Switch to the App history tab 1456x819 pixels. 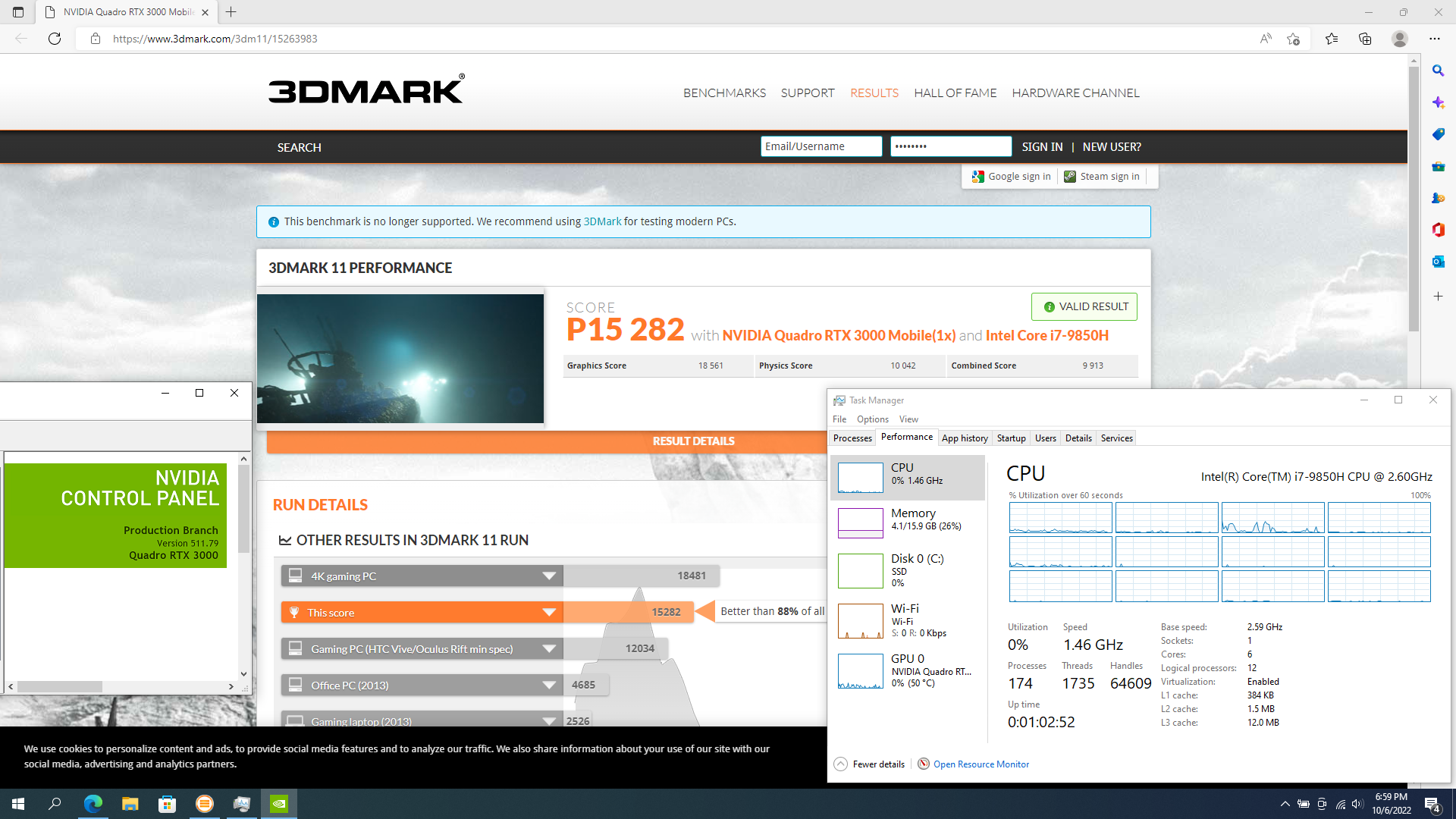pos(965,438)
